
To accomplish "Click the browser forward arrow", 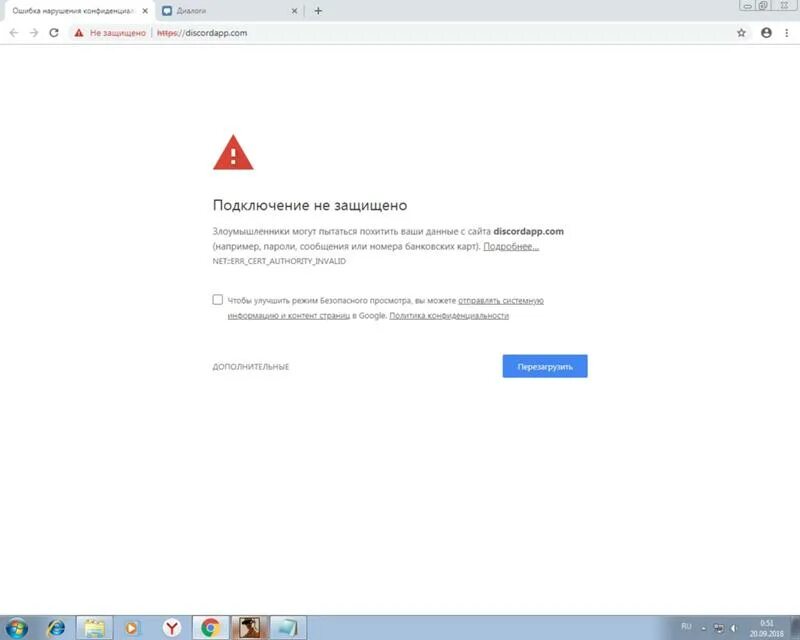I will tap(34, 33).
